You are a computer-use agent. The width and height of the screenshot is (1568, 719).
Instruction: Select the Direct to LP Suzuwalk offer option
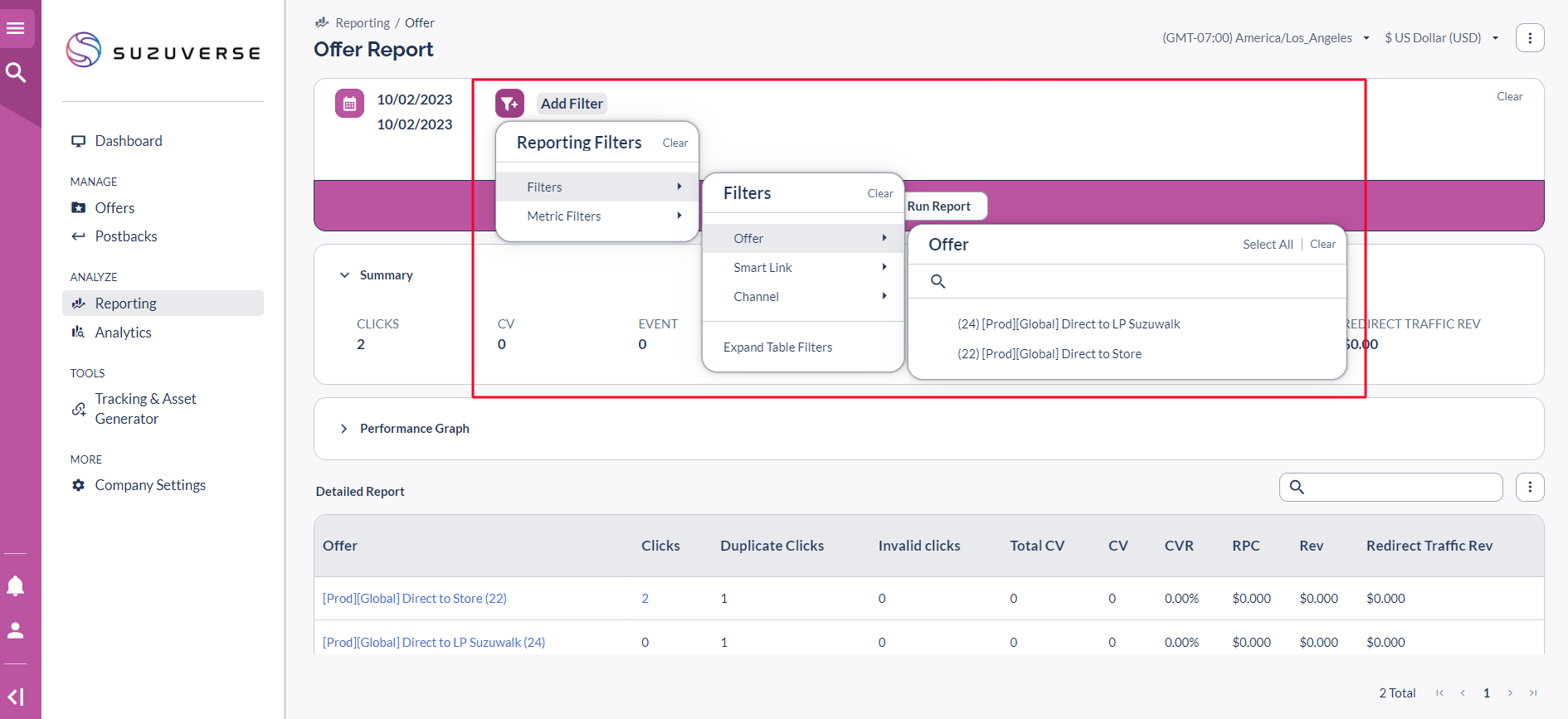coord(1069,324)
